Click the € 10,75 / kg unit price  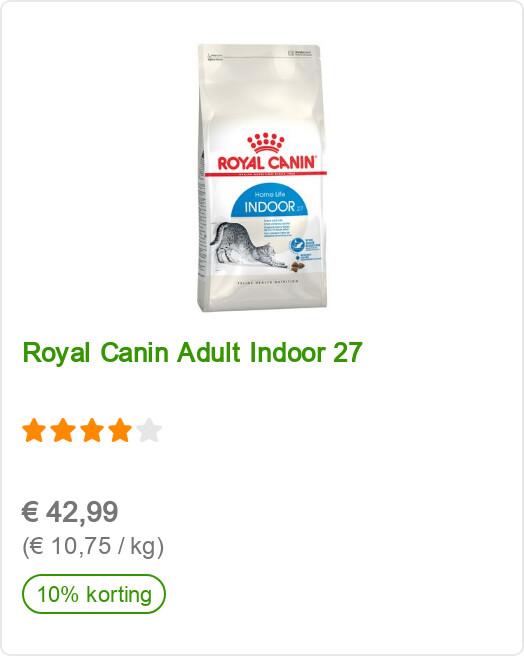click(x=93, y=546)
